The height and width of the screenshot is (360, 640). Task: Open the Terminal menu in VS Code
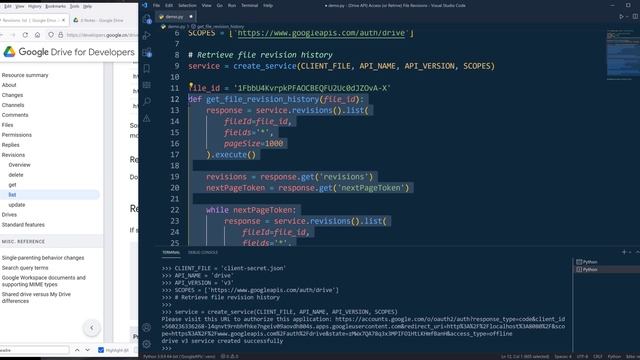click(x=249, y=6)
